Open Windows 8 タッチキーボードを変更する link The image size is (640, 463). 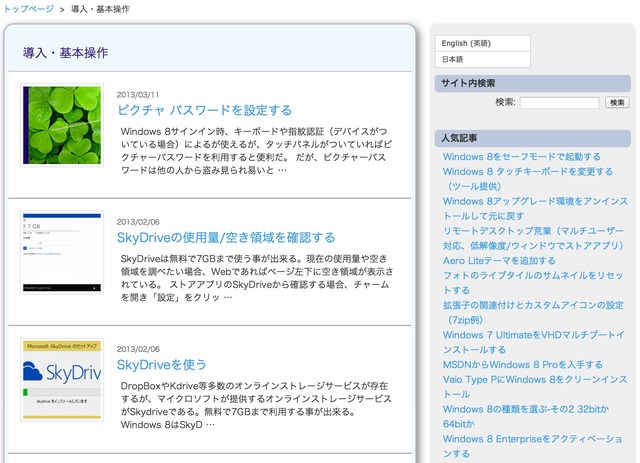(528, 171)
